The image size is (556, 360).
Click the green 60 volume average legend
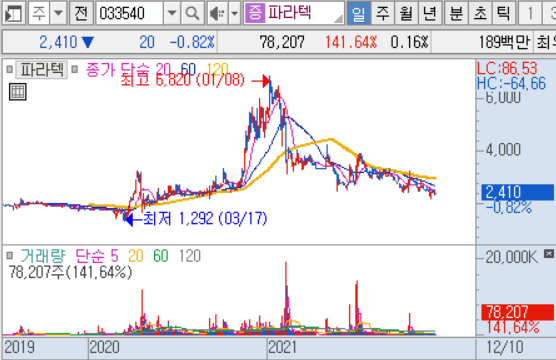[x=161, y=255]
